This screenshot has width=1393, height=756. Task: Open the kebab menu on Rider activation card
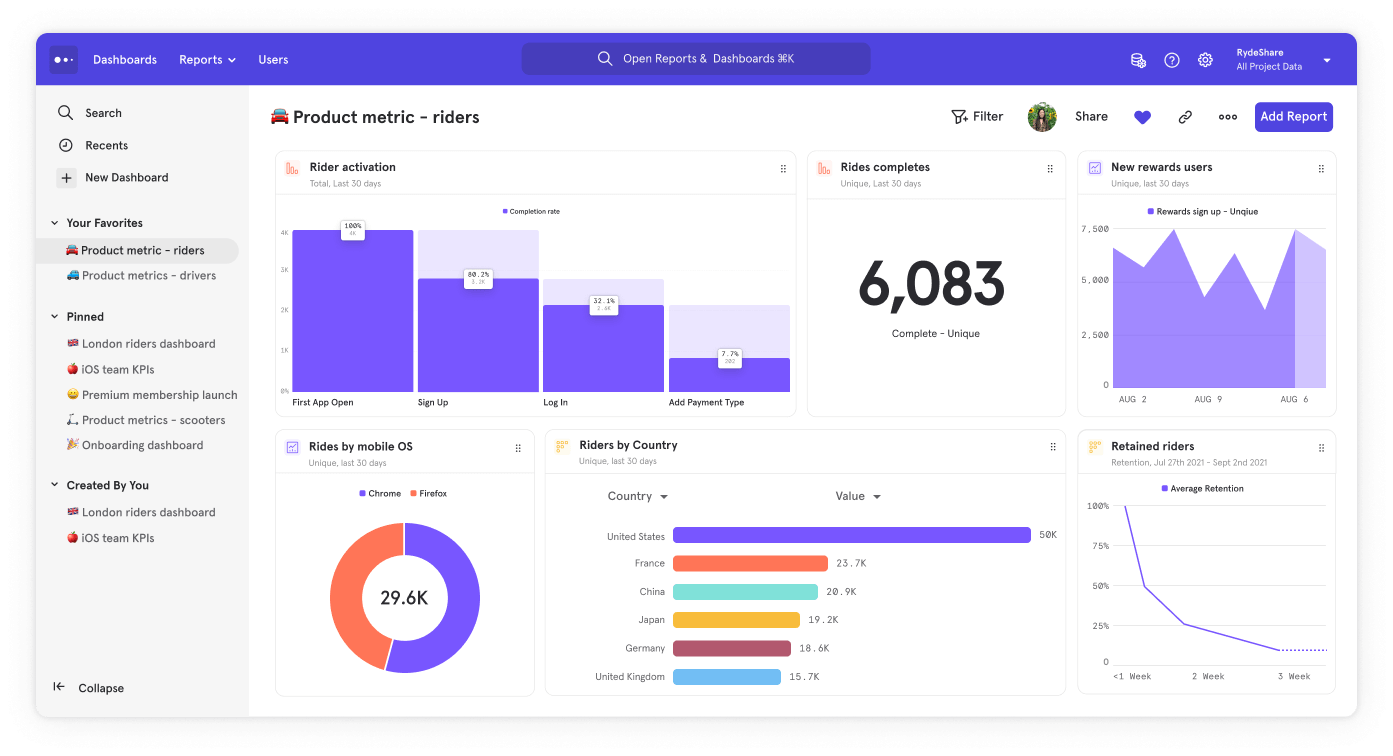click(x=783, y=167)
